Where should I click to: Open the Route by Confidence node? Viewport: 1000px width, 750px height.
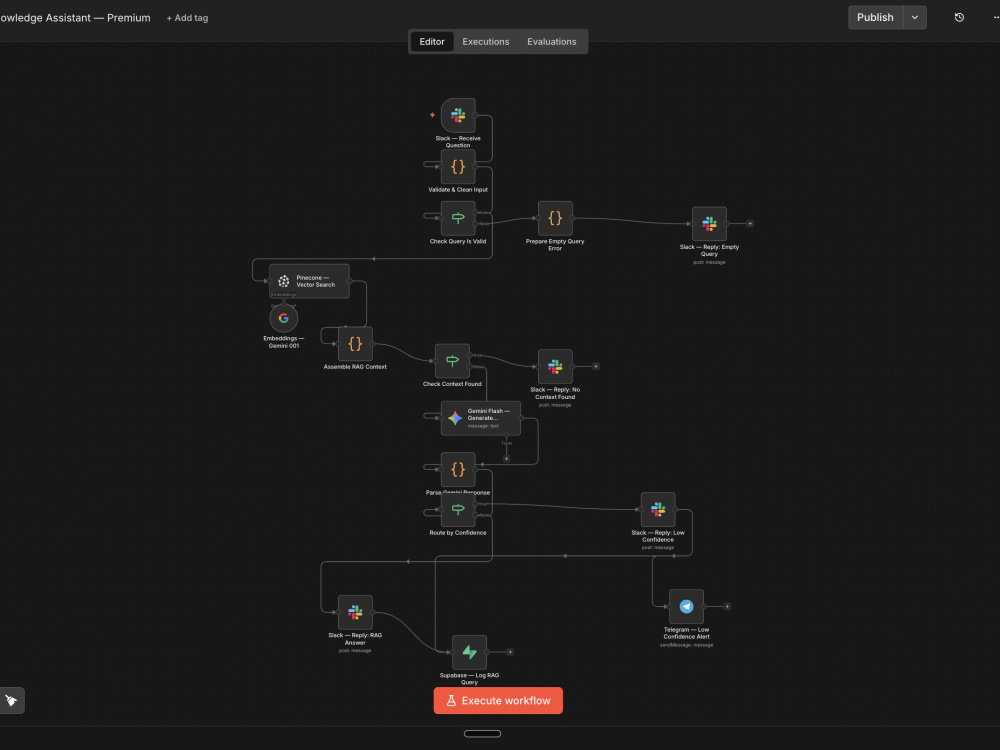[x=458, y=510]
